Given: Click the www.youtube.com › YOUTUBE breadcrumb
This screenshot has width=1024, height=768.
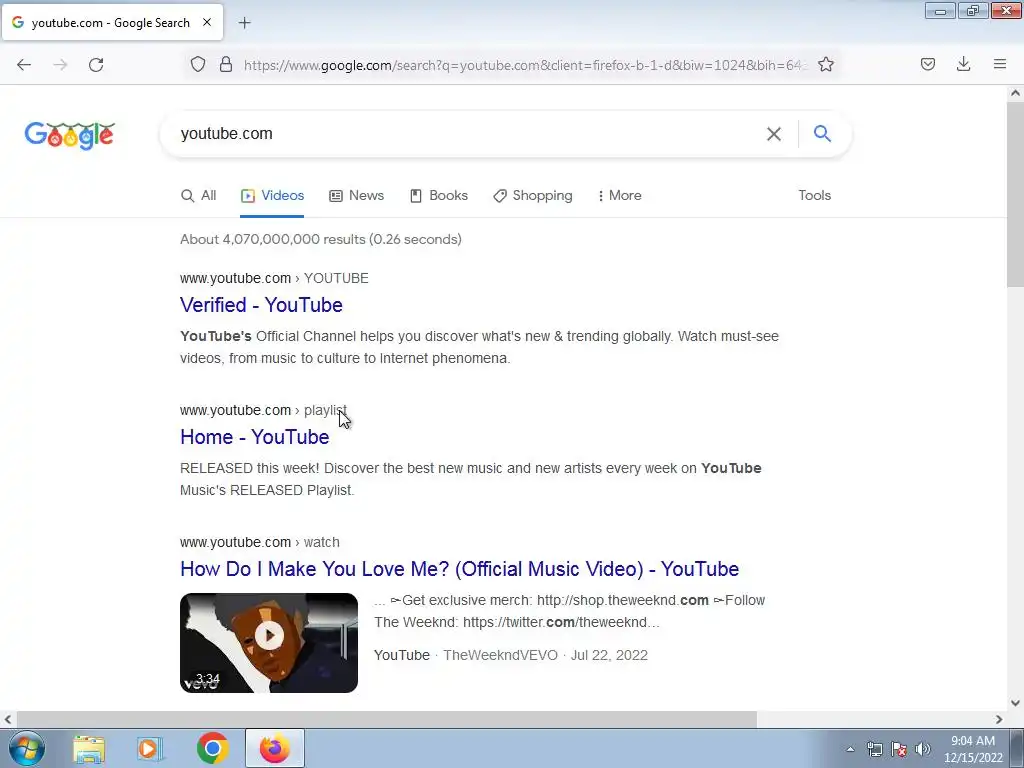Looking at the screenshot, I should [274, 278].
